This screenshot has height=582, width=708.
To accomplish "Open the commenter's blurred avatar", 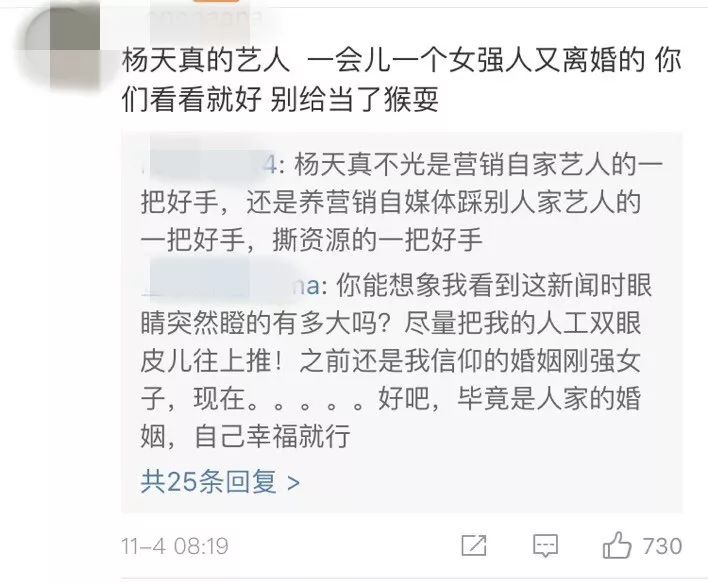I will click(62, 44).
